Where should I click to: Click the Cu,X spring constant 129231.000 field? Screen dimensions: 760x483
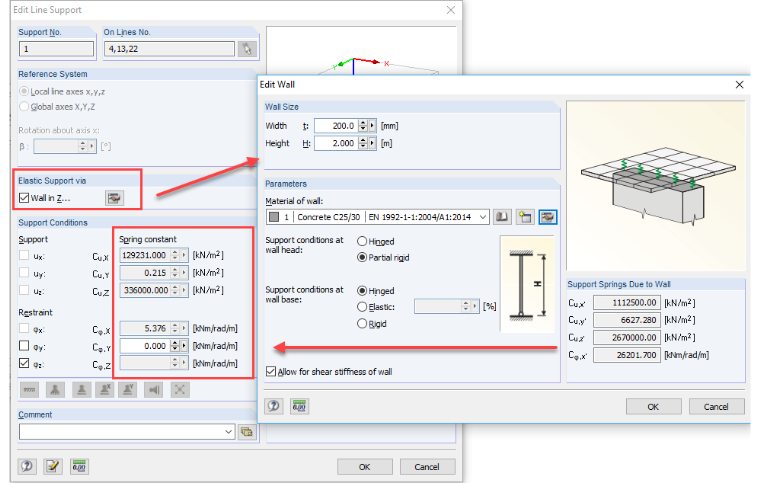coord(145,255)
